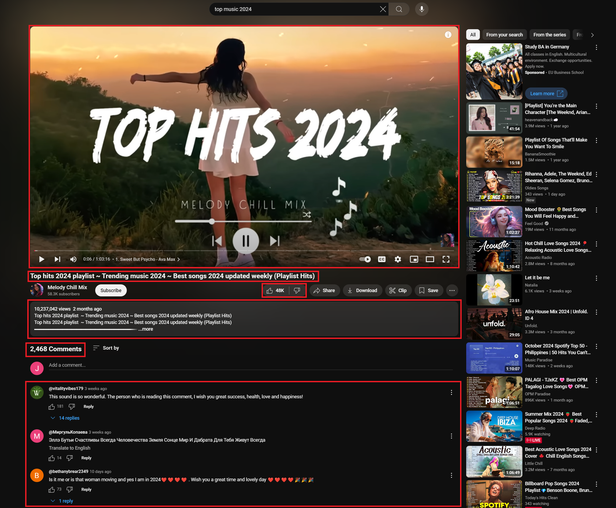Open options for 'Playlist Of Songs That'll Make You Want To Smile'
The height and width of the screenshot is (508, 616).
pyautogui.click(x=596, y=140)
